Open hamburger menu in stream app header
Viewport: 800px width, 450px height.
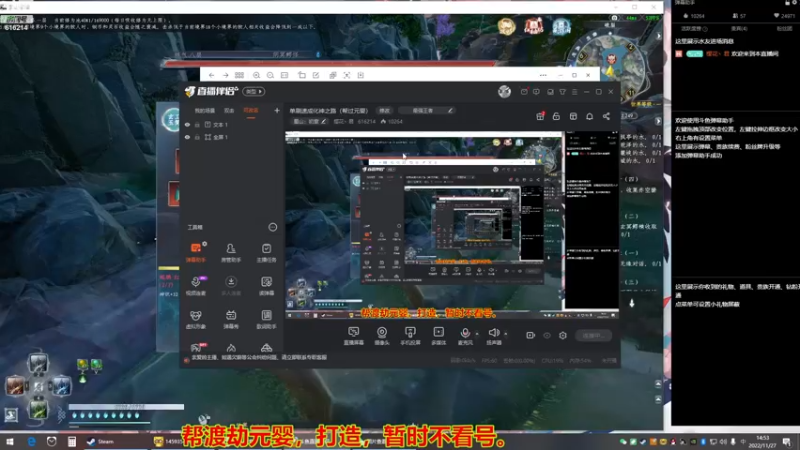tap(574, 92)
